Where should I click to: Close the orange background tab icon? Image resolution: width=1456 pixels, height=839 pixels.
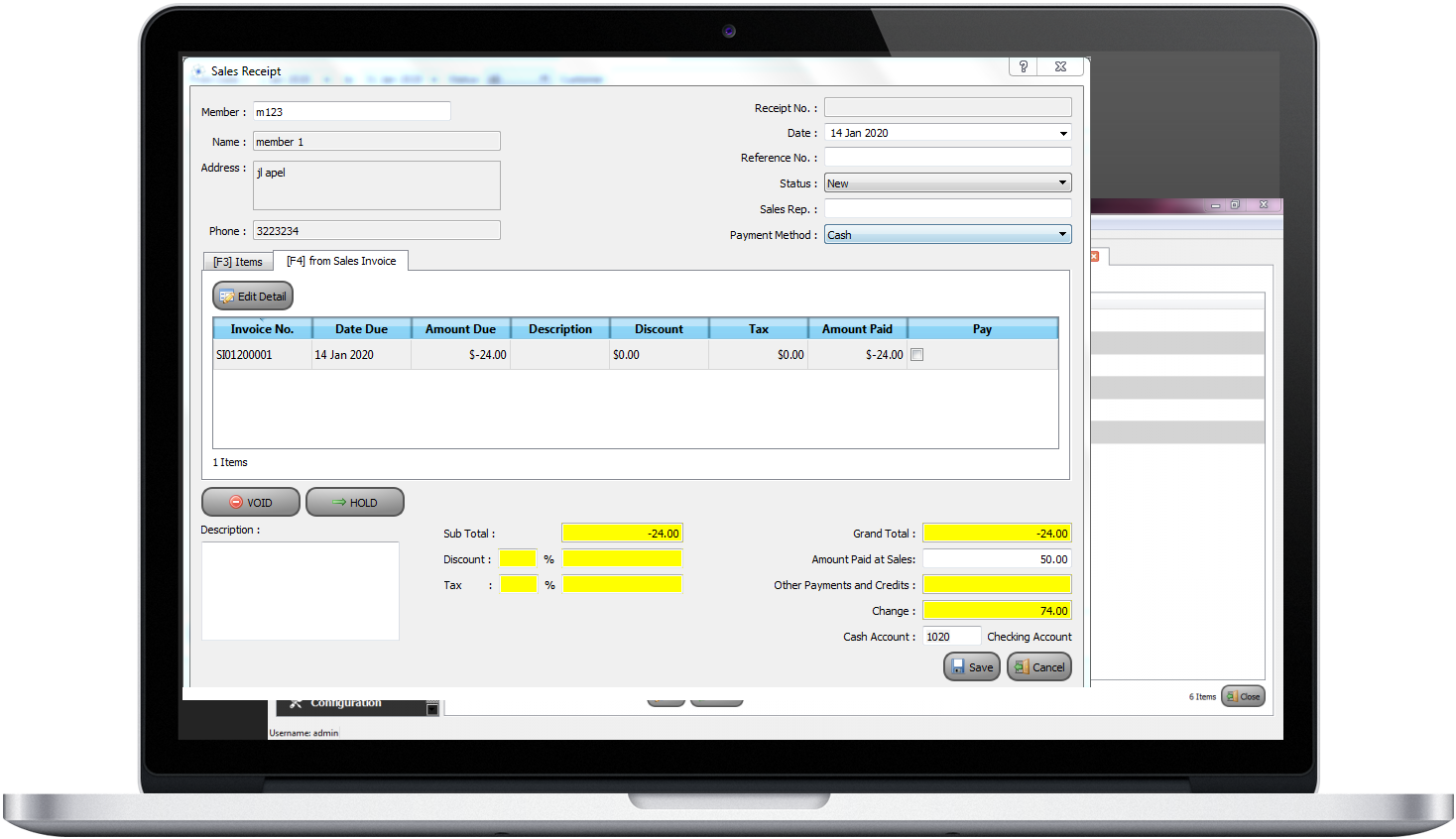1095,257
